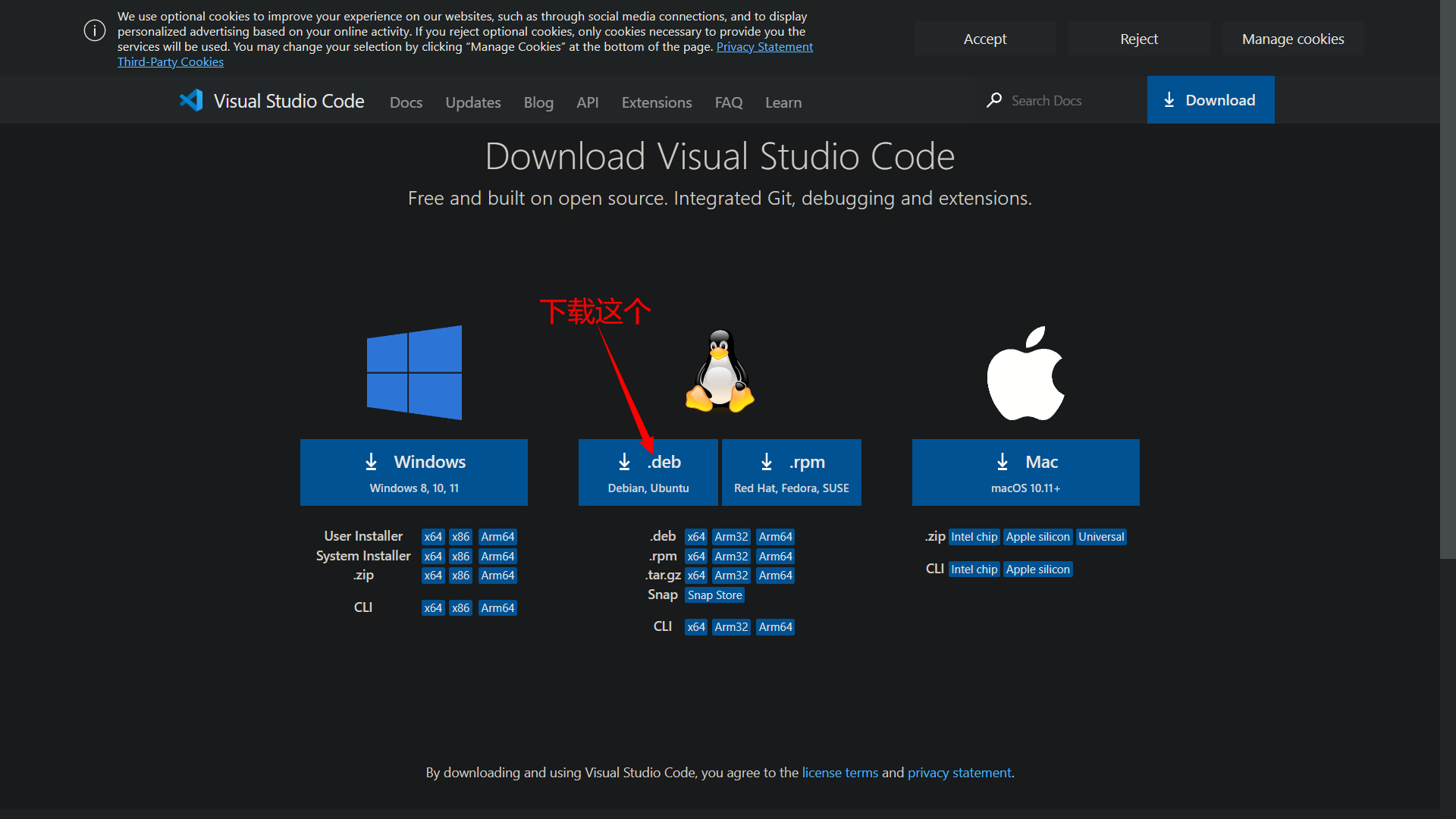Open the privacy statement at page bottom
This screenshot has width=1456, height=819.
[x=959, y=772]
